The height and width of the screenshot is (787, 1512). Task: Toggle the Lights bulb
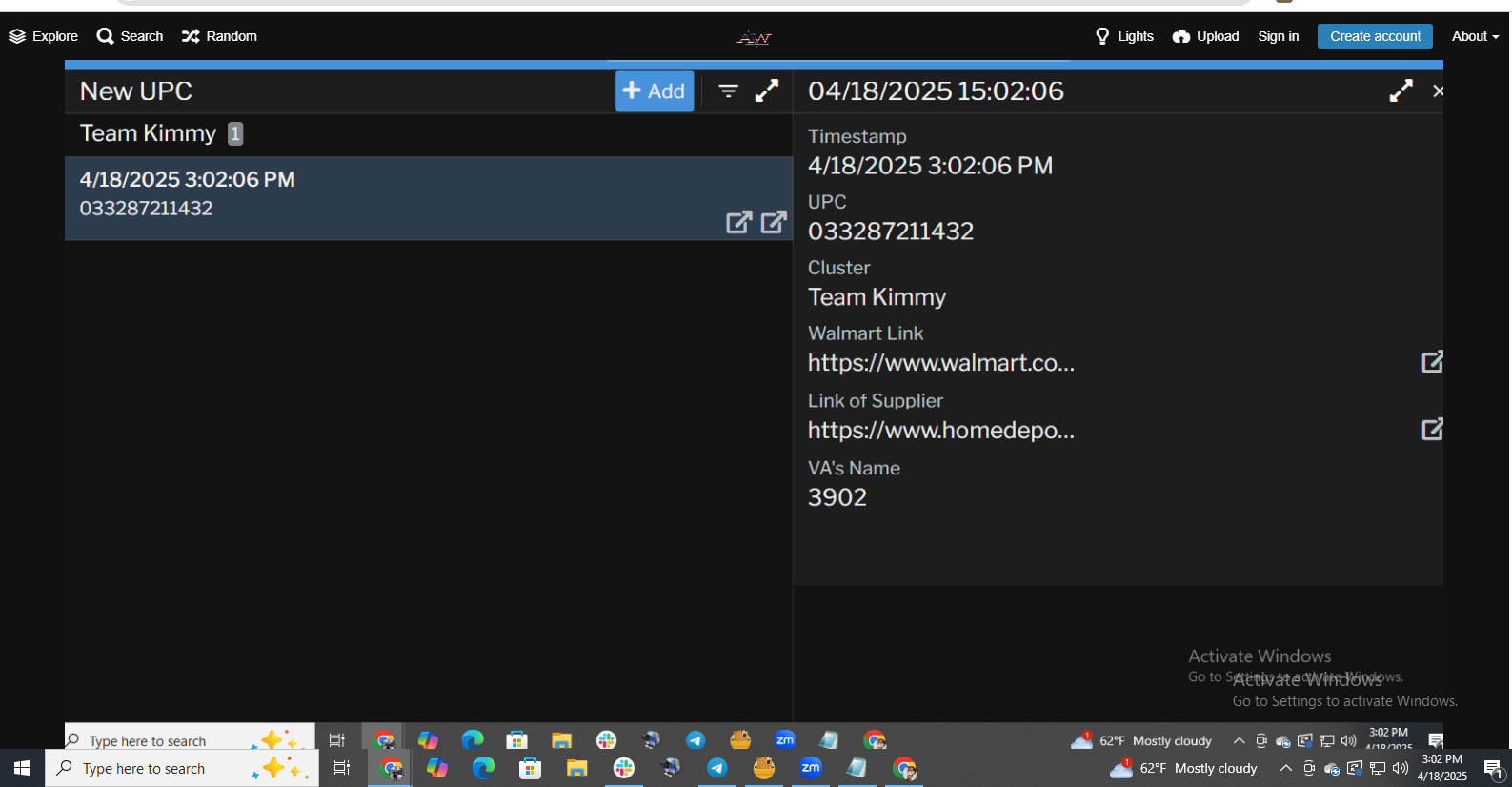click(1102, 36)
